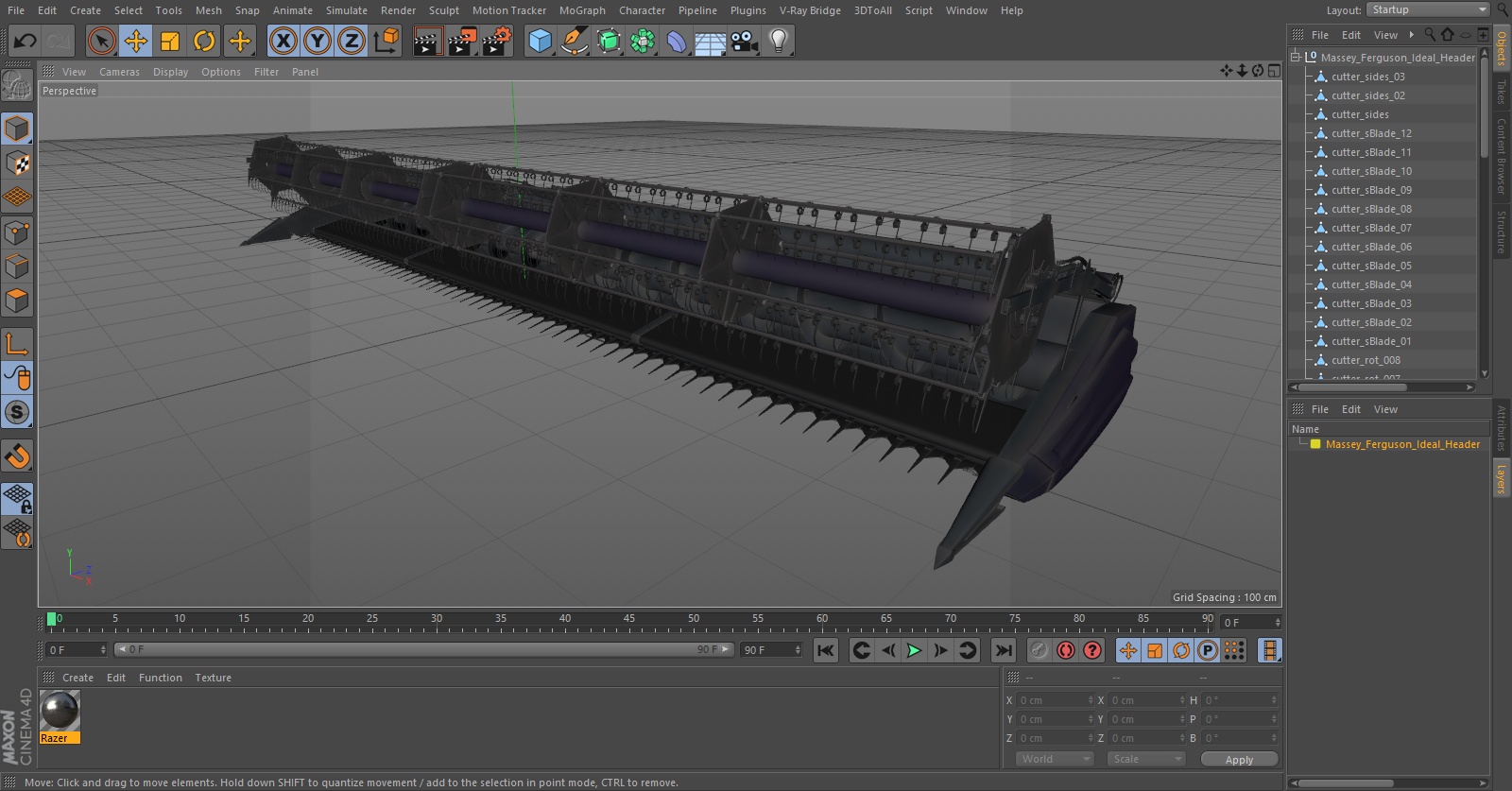
Task: Toggle Record Active Objects button
Action: tap(1039, 650)
